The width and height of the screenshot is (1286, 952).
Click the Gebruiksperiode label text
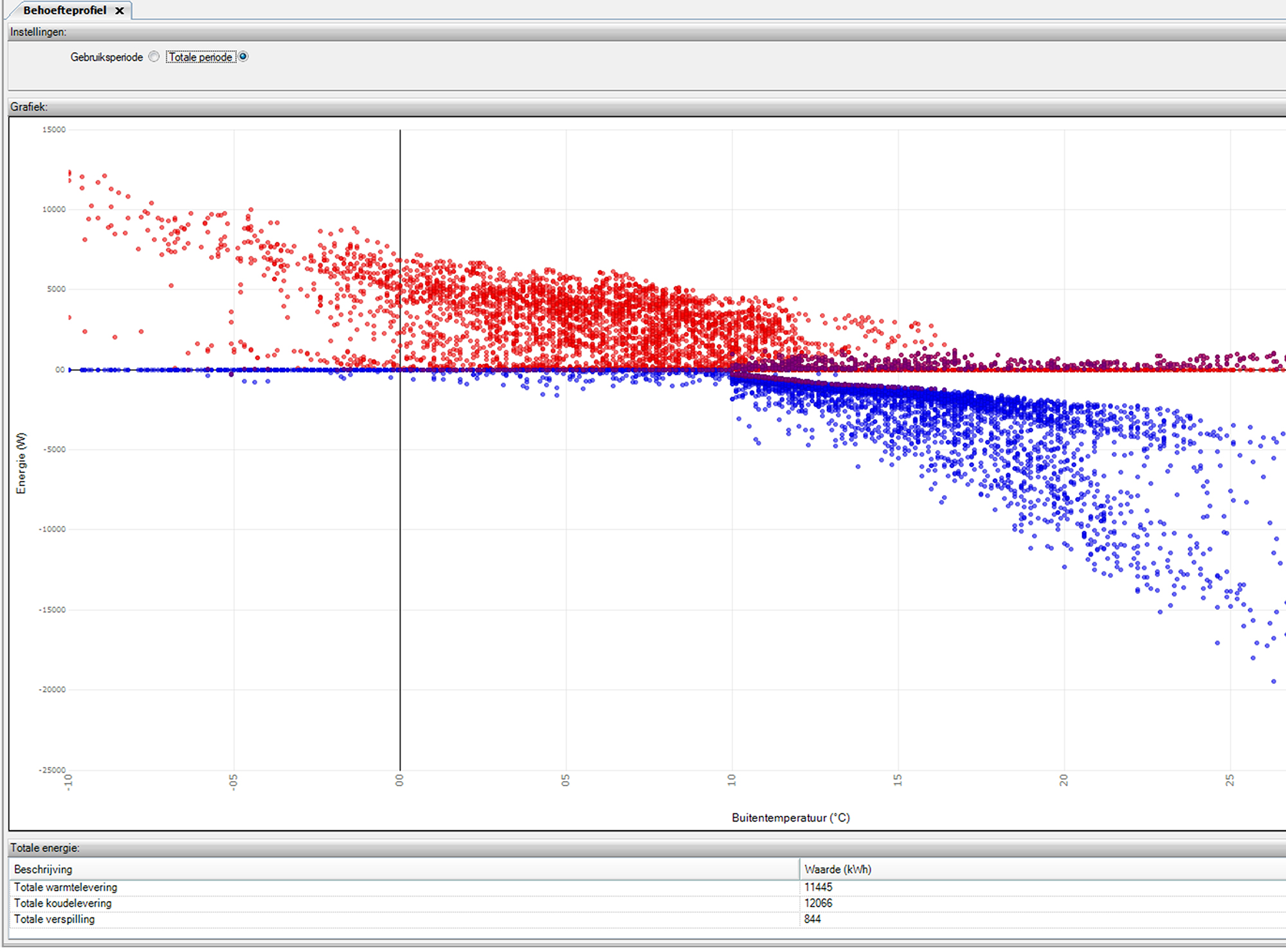tap(107, 57)
